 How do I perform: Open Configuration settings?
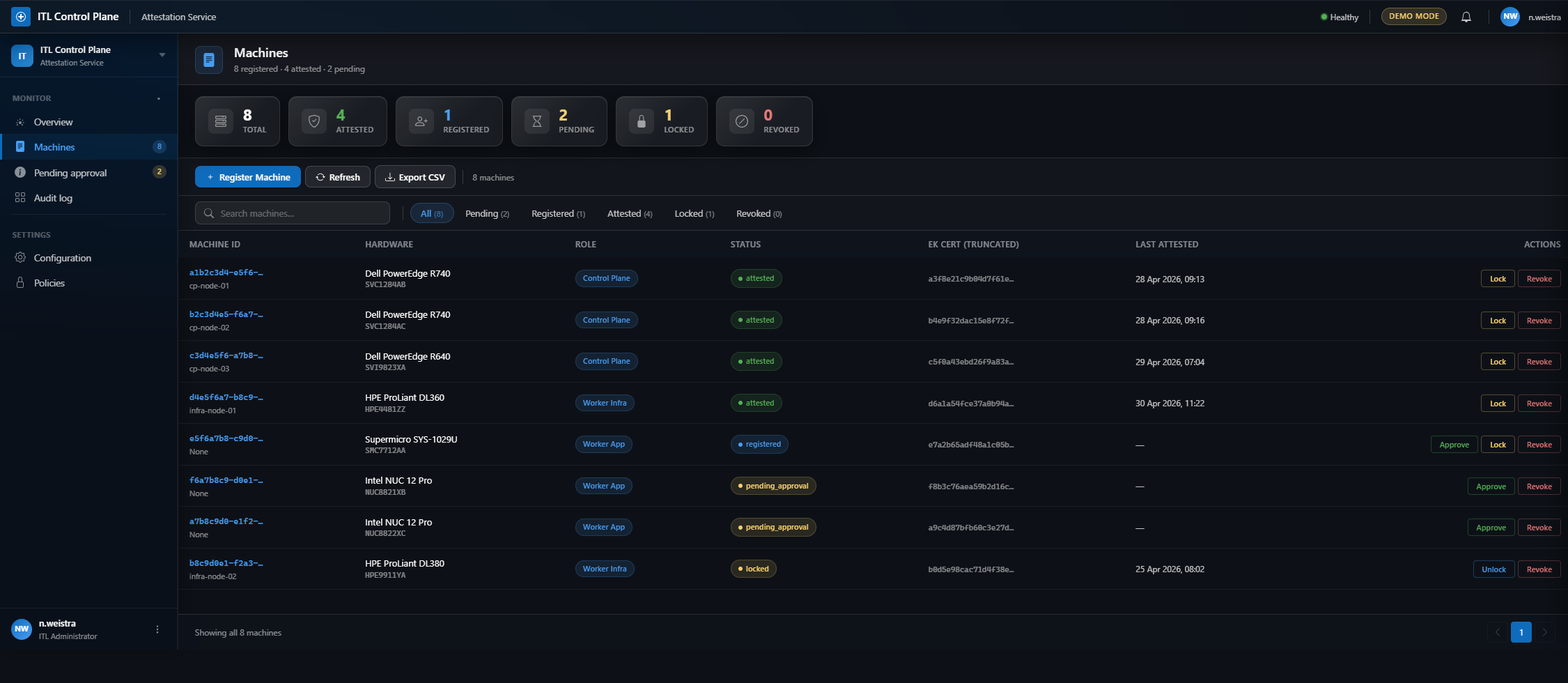point(88,258)
